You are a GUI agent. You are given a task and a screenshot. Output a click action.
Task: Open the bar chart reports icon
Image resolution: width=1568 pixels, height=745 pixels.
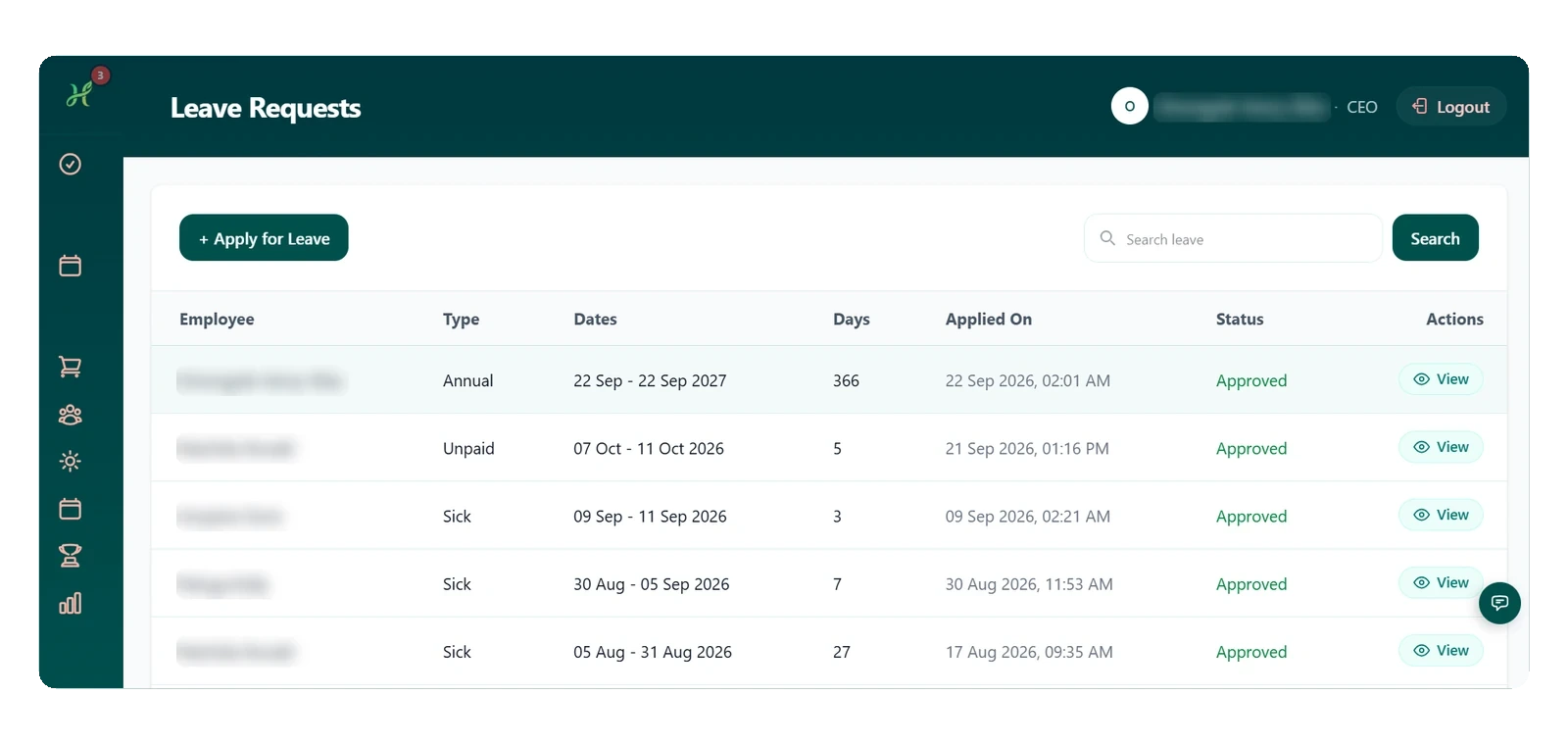tap(71, 603)
